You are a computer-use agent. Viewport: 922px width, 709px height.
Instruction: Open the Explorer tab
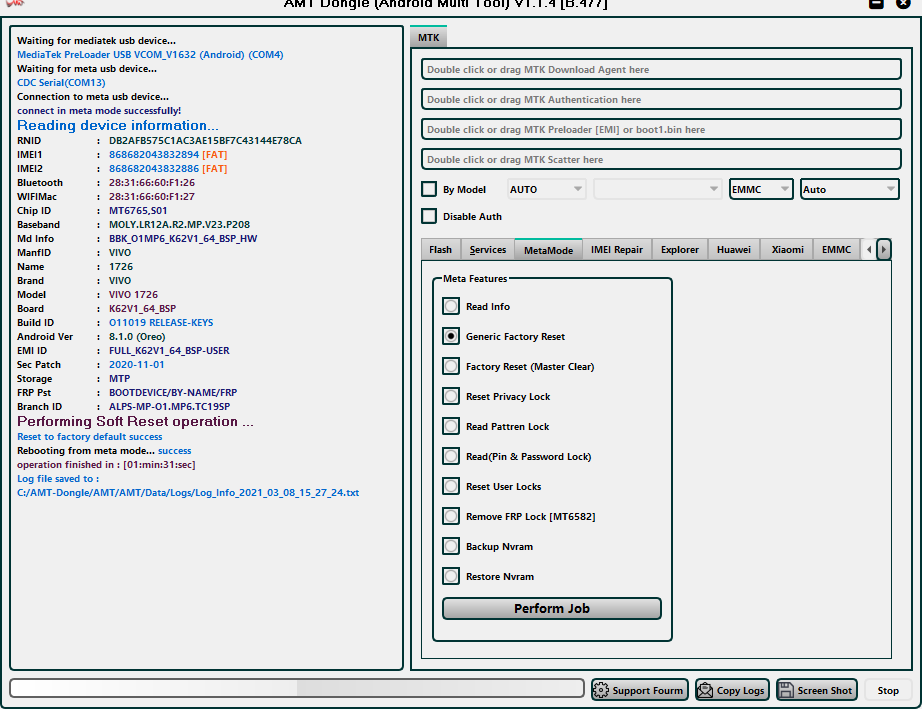[x=680, y=250]
